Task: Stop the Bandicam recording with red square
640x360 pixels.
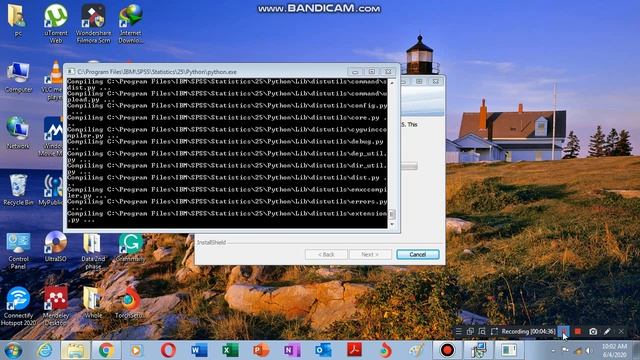Action: click(578, 331)
